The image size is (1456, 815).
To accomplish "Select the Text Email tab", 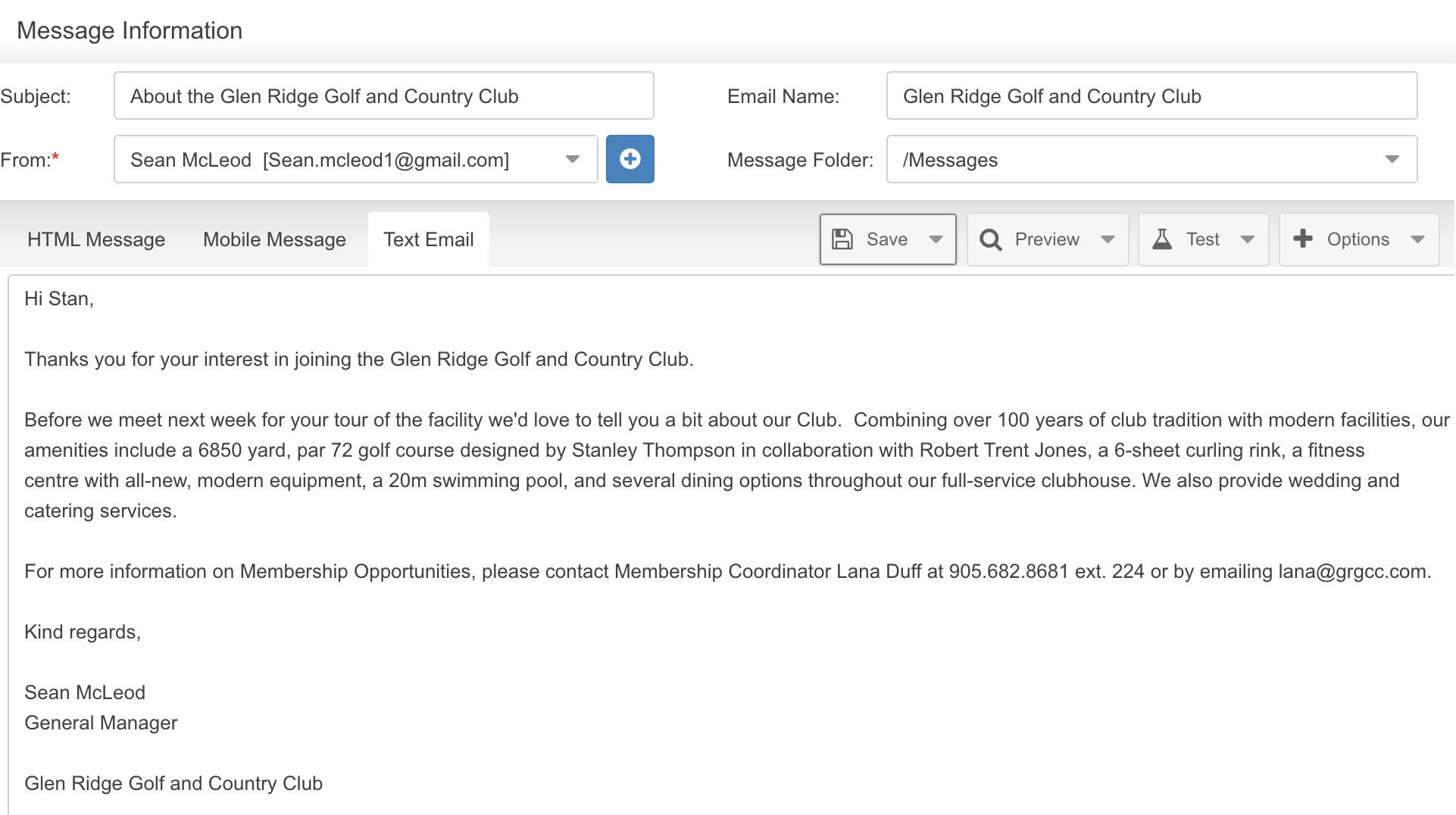I will [429, 239].
